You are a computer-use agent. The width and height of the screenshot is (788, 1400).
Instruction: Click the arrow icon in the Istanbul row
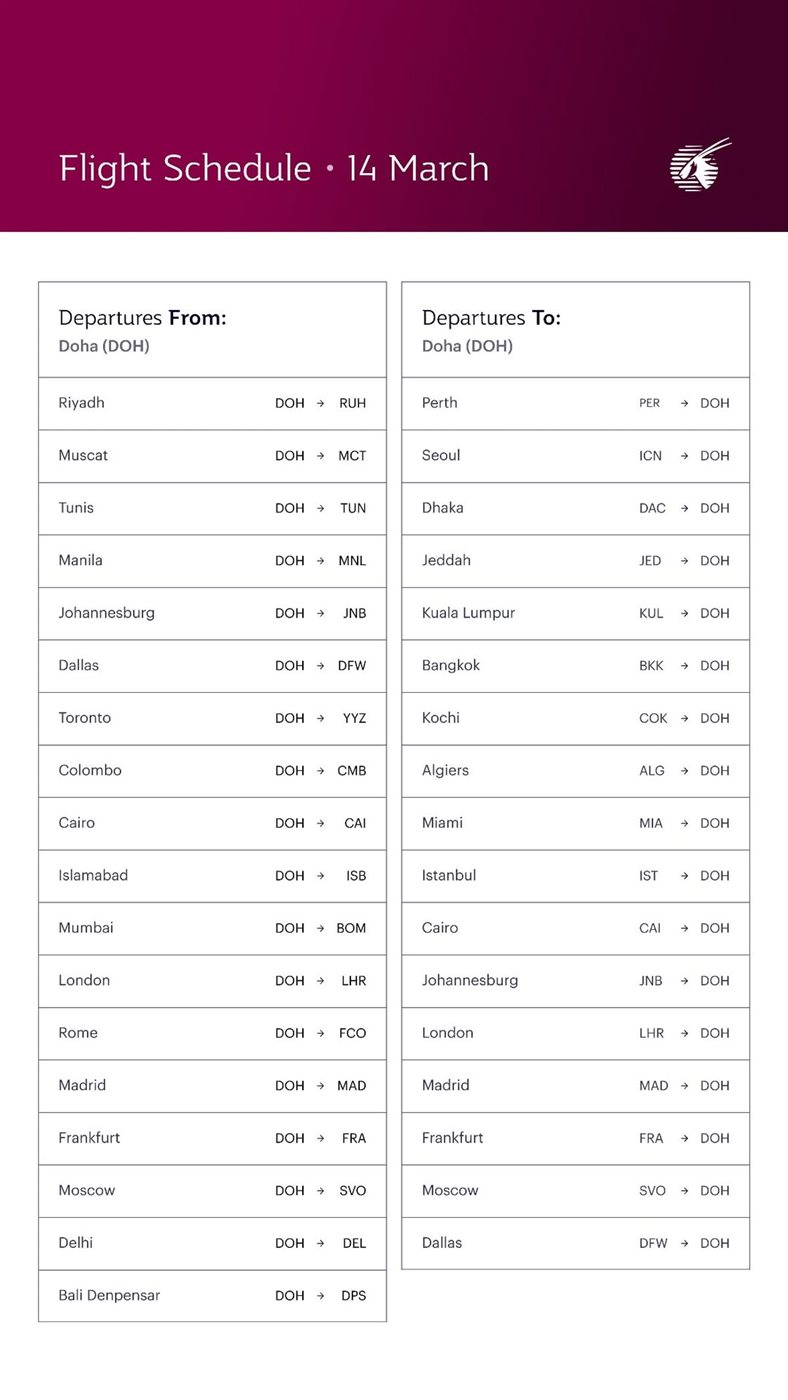[x=684, y=876]
